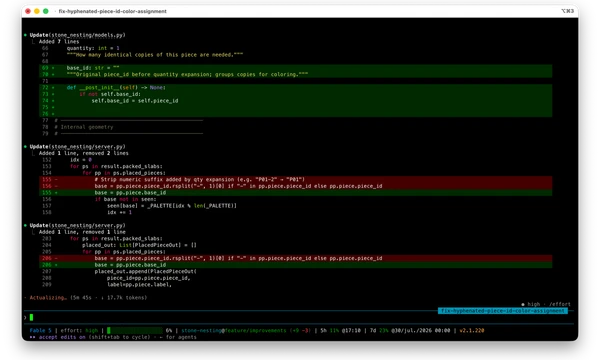Click the highlighted fix-hyphenated-piece-id-color-assignment badge above the prompt
The image size is (600, 360).
(503, 311)
